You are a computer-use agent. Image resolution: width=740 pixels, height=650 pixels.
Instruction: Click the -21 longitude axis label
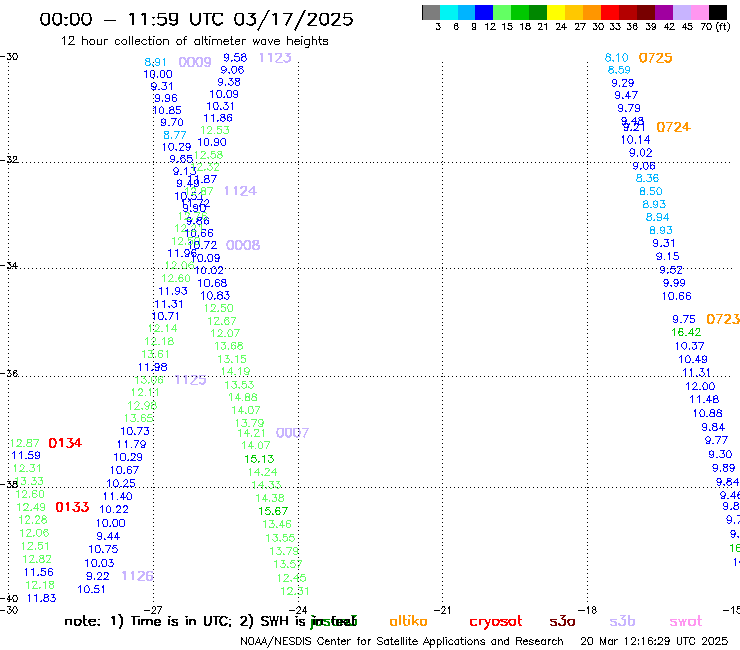[443, 610]
